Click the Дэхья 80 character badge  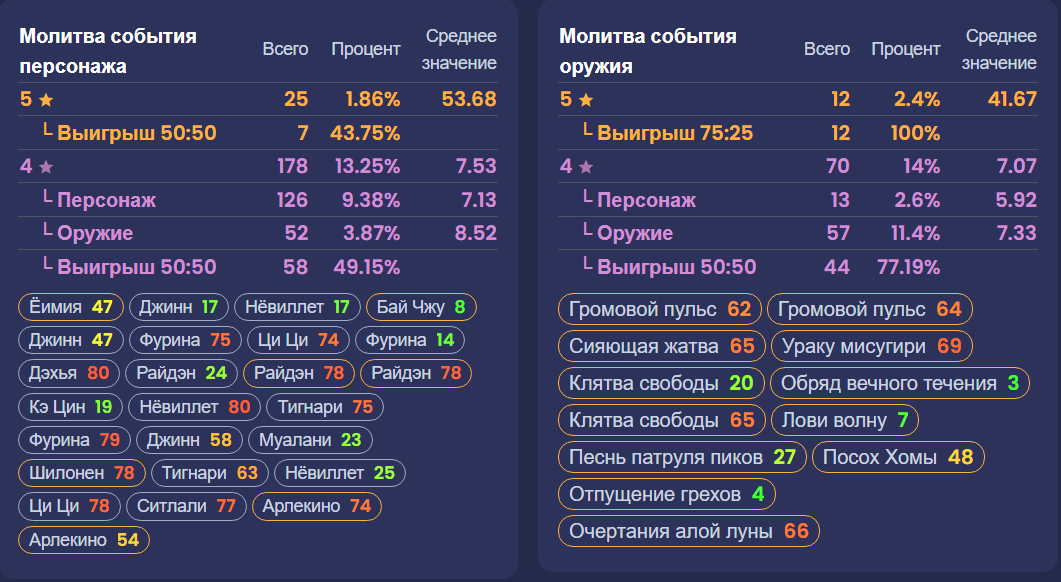pos(69,373)
